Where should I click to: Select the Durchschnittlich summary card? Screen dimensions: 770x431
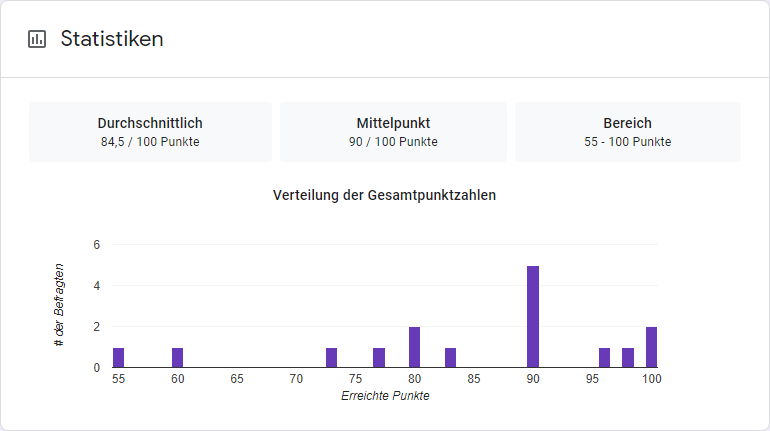[x=150, y=131]
